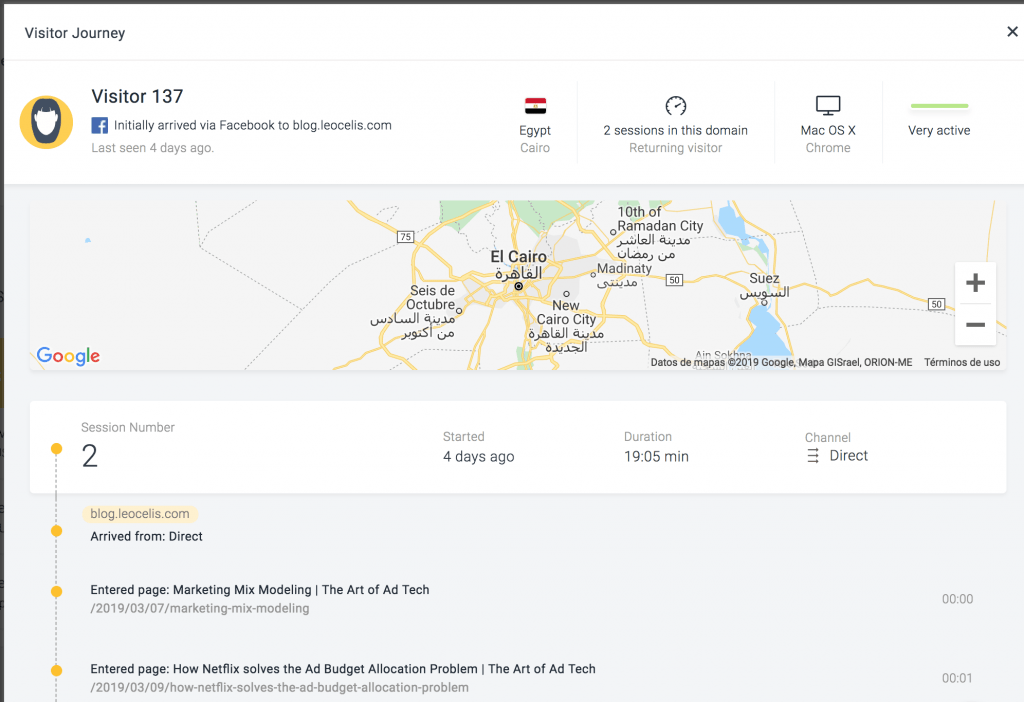Close the Visitor Journey dialog

click(1012, 31)
